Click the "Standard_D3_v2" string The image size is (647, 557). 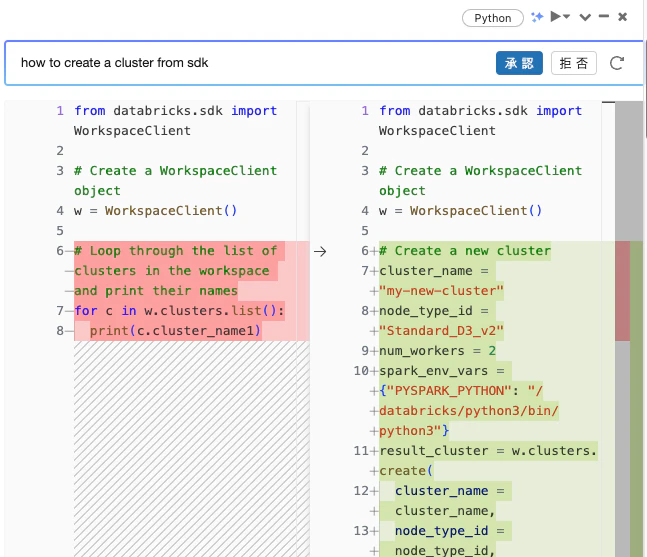[442, 331]
